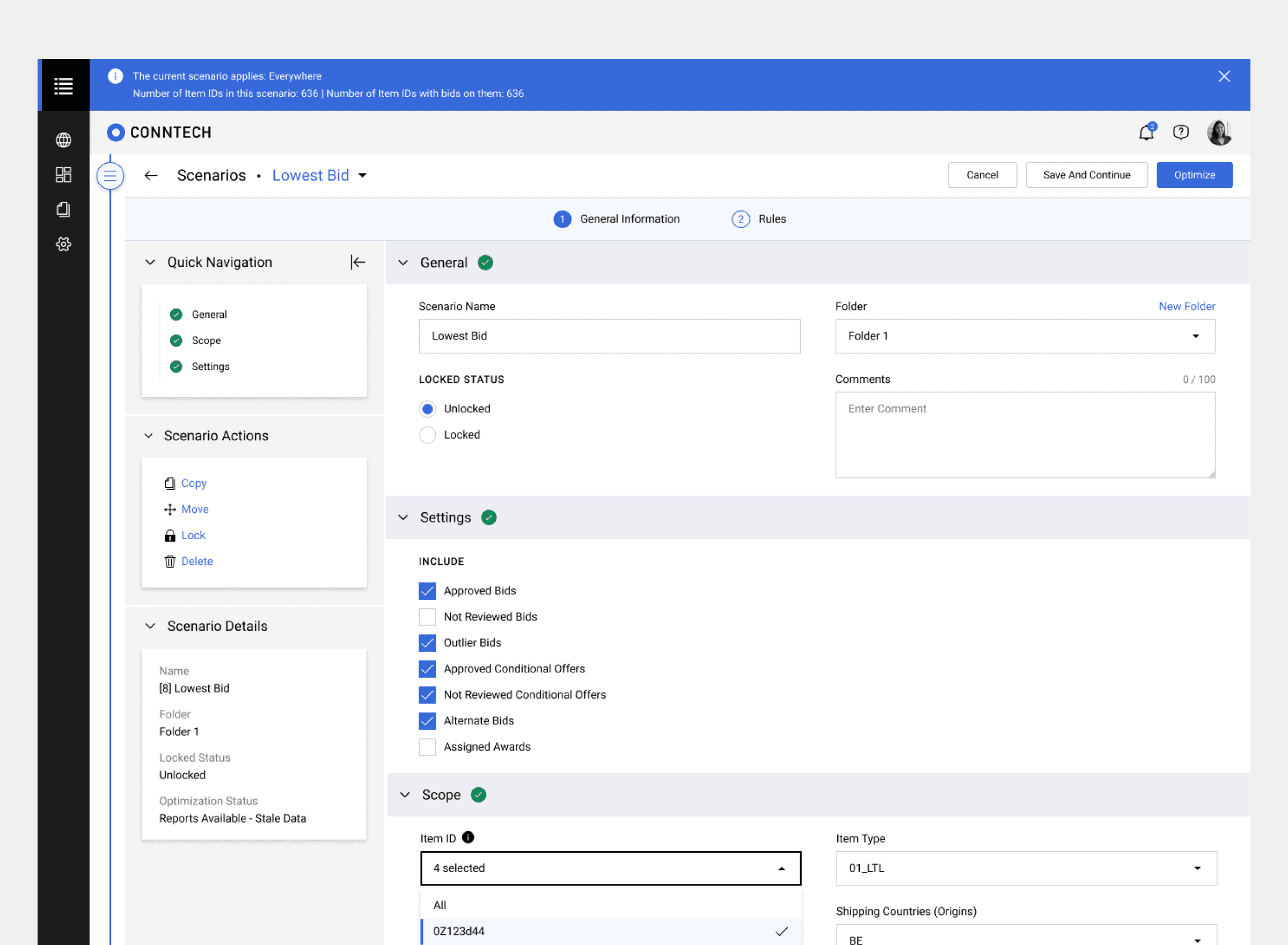Open settings via the gear icon
This screenshot has width=1288, height=945.
point(63,244)
